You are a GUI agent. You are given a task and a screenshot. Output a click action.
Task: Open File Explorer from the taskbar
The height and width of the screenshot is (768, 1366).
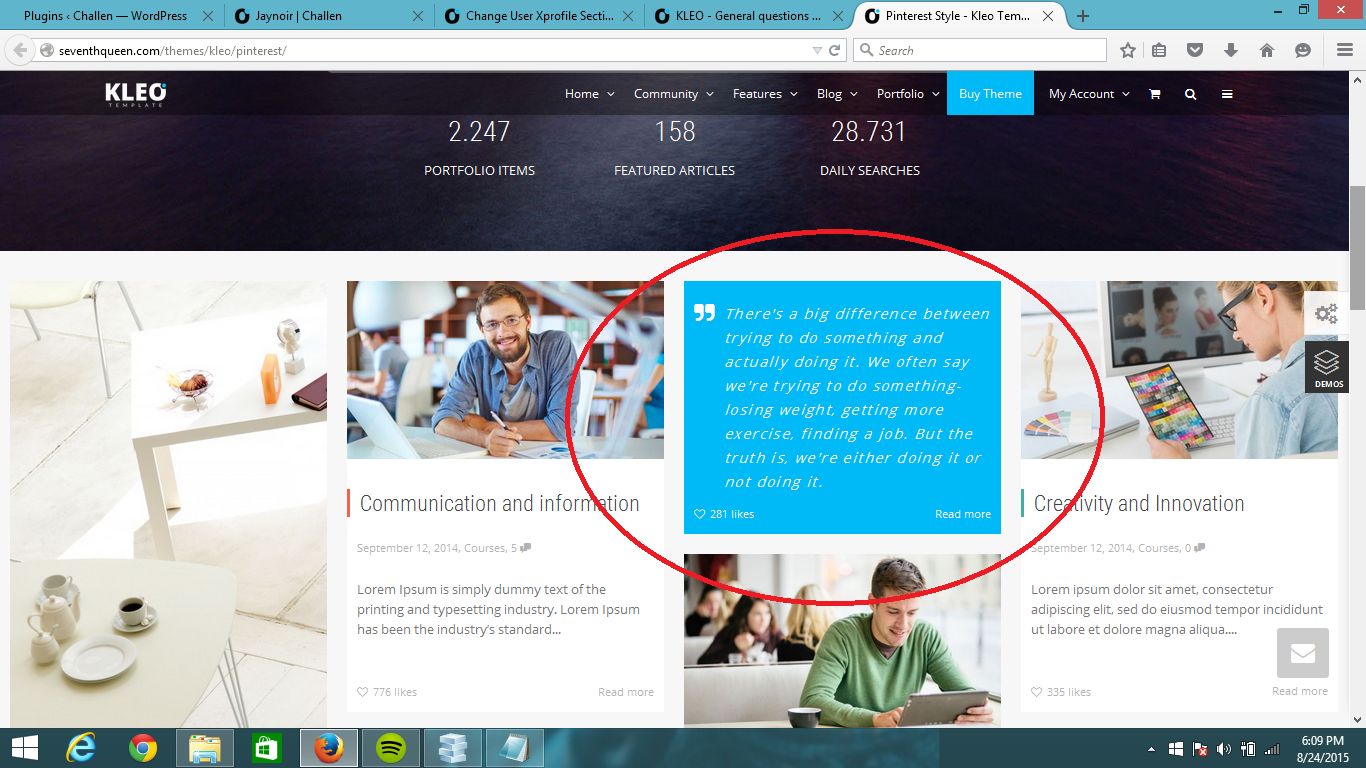[205, 748]
